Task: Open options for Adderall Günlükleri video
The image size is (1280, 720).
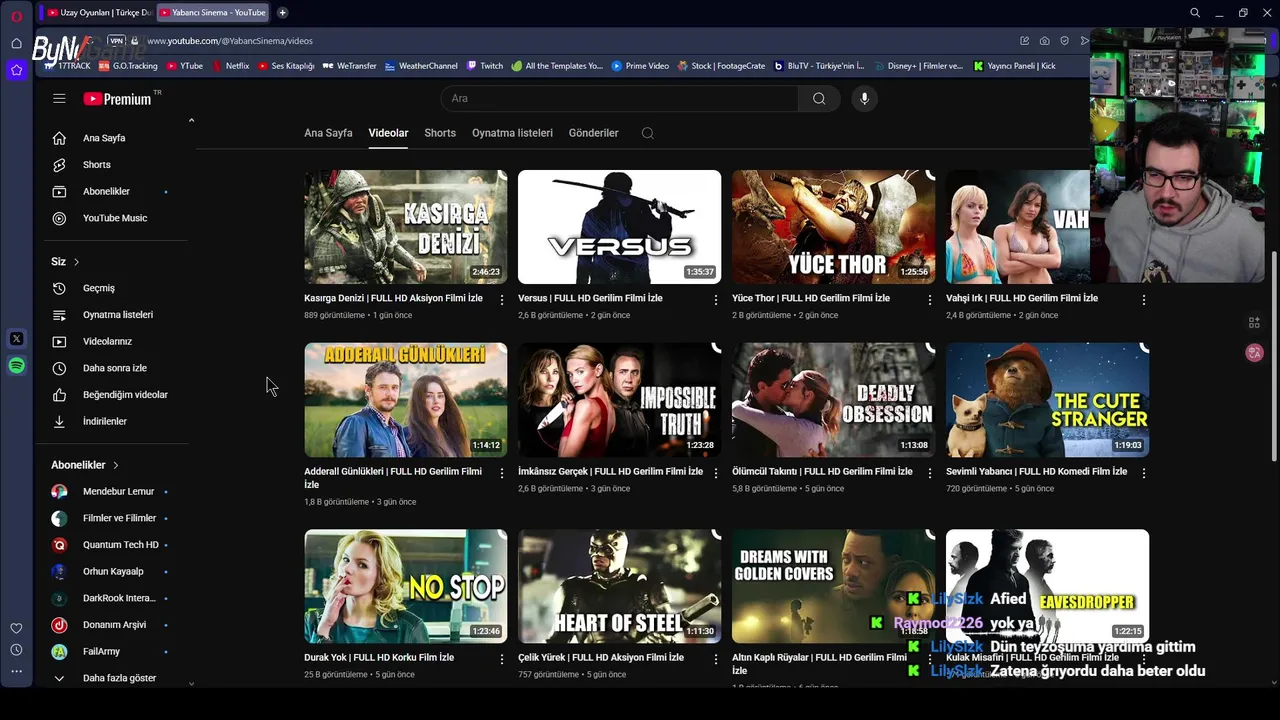Action: point(502,473)
